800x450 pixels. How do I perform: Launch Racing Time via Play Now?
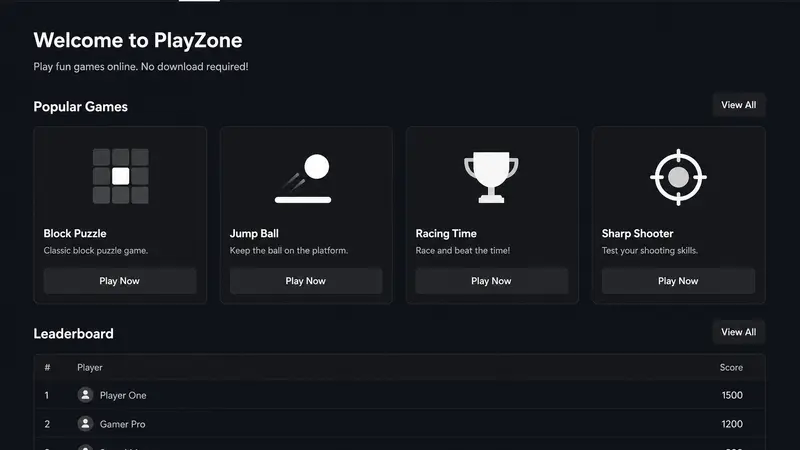[x=491, y=281]
